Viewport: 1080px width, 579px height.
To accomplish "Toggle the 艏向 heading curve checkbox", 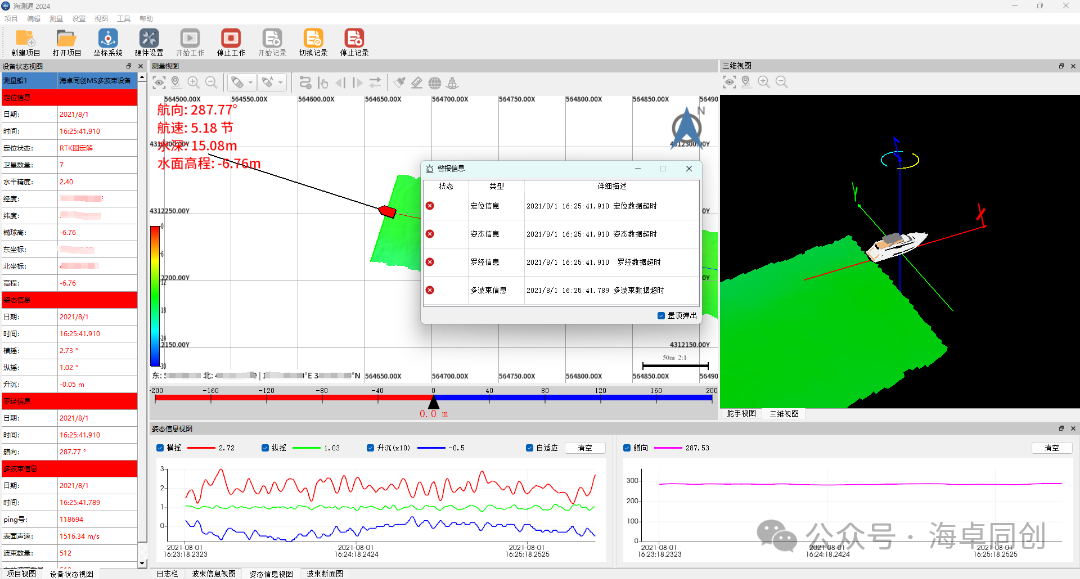I will click(627, 448).
